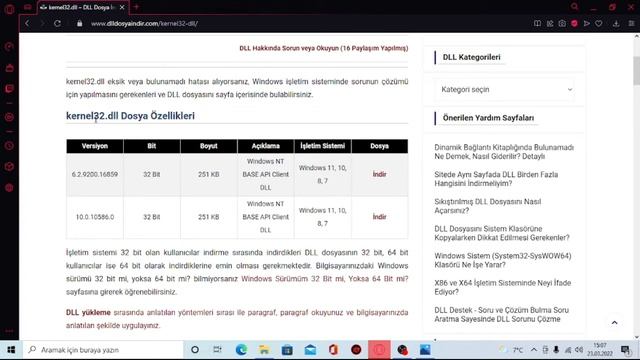Open the DLL yükleme link
Screen dimensions: 640x360
pos(88,312)
